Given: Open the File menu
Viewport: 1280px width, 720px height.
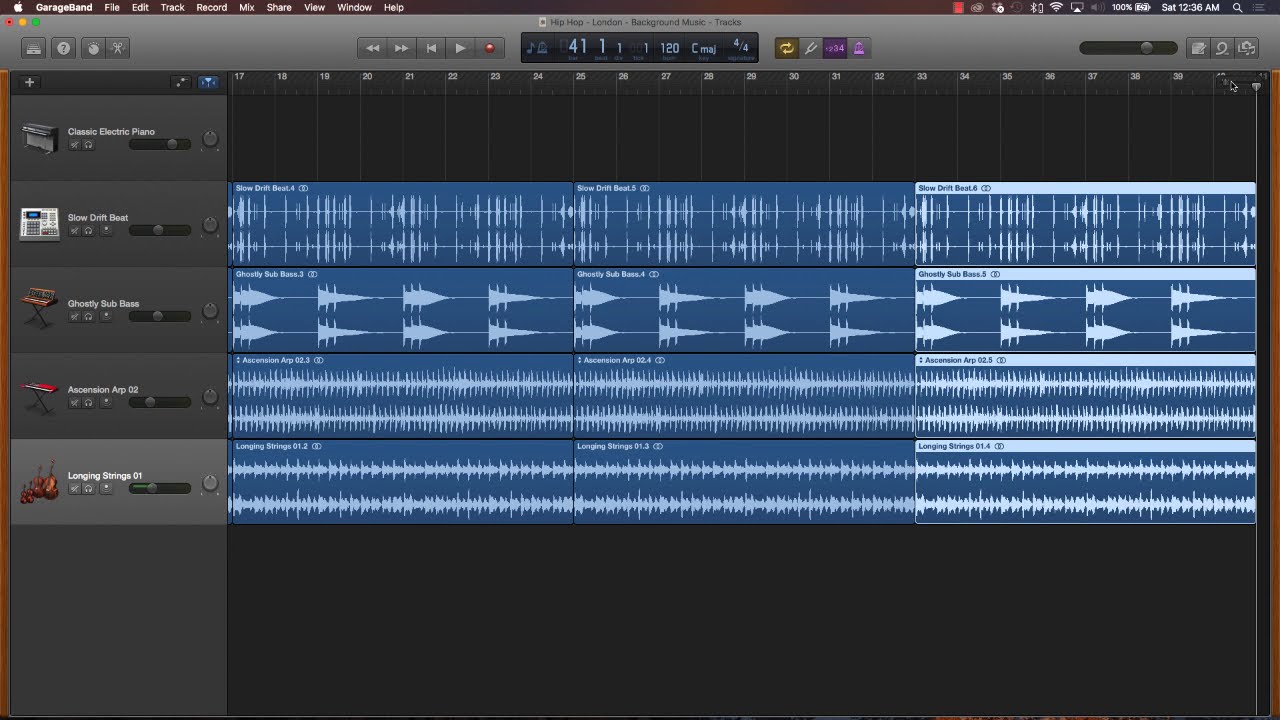Looking at the screenshot, I should pos(112,7).
